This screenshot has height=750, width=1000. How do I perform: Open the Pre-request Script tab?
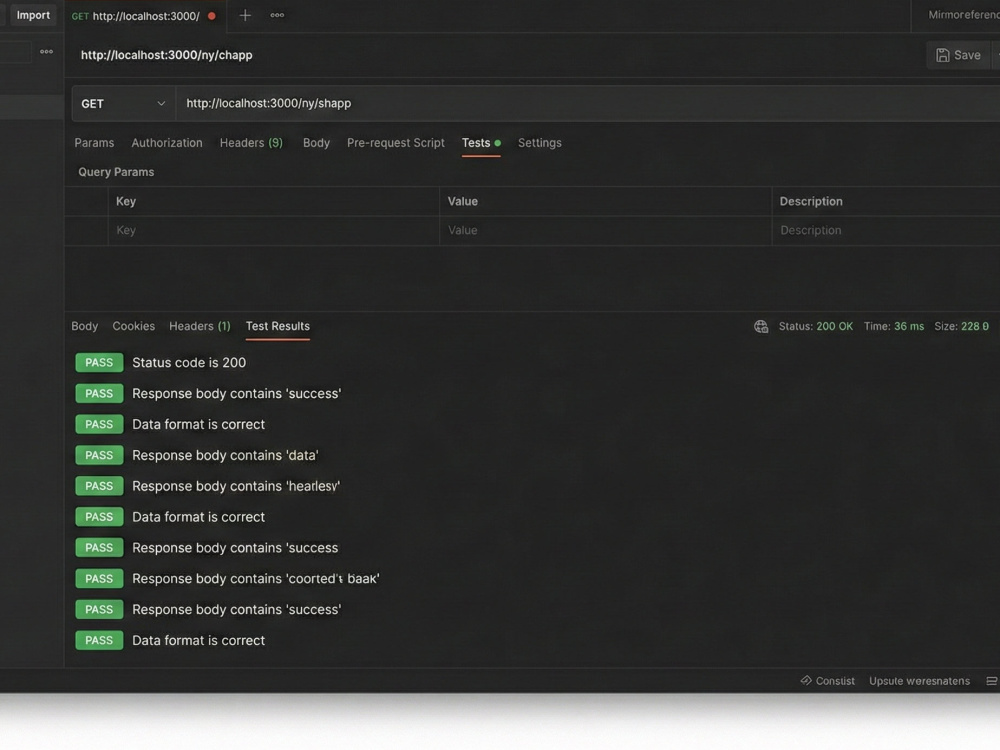click(396, 143)
